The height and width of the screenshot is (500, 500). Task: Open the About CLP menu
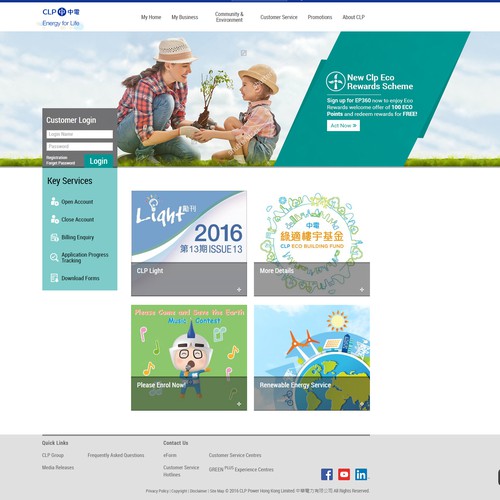354,17
